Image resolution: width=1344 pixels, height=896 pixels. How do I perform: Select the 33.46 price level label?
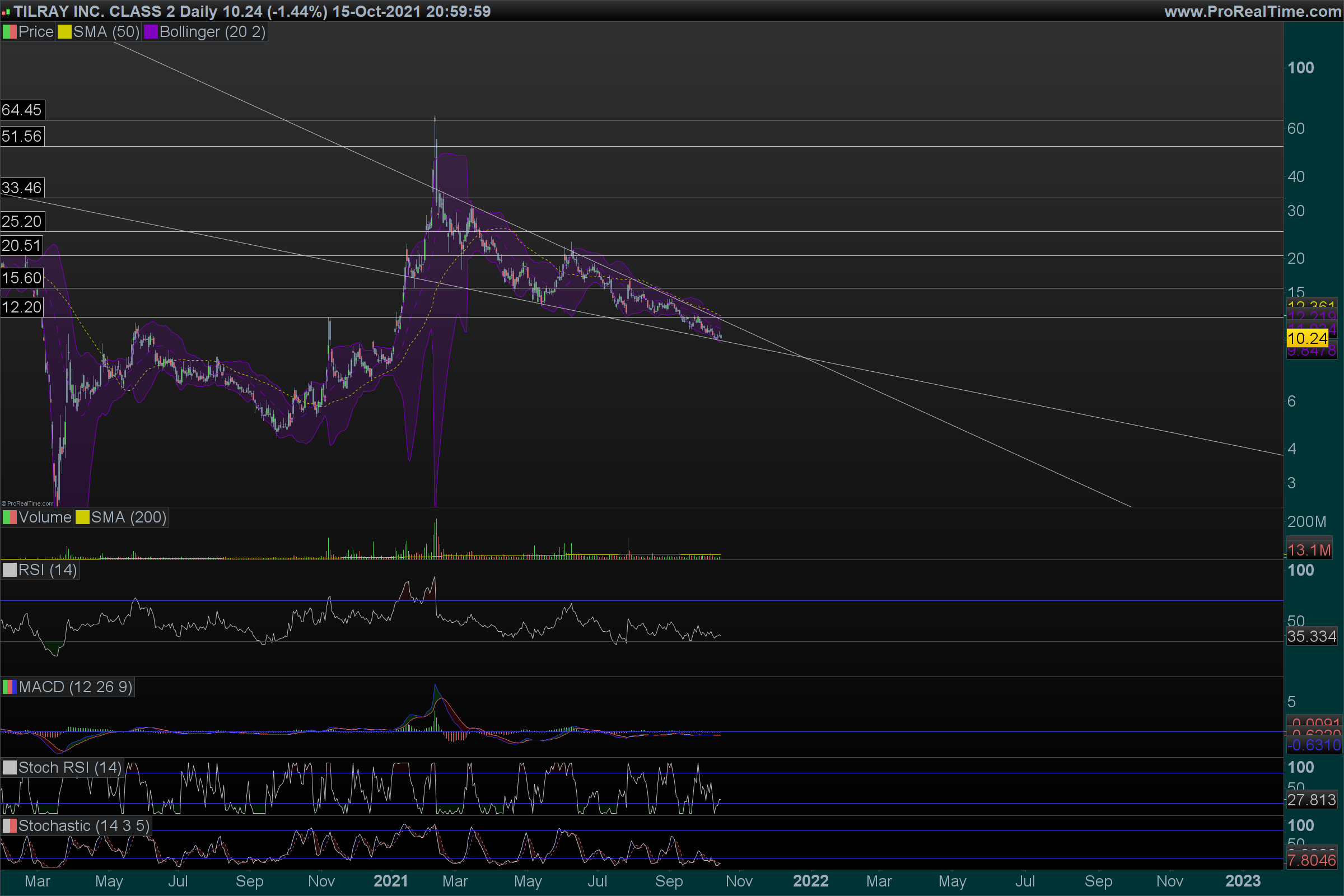coord(22,188)
